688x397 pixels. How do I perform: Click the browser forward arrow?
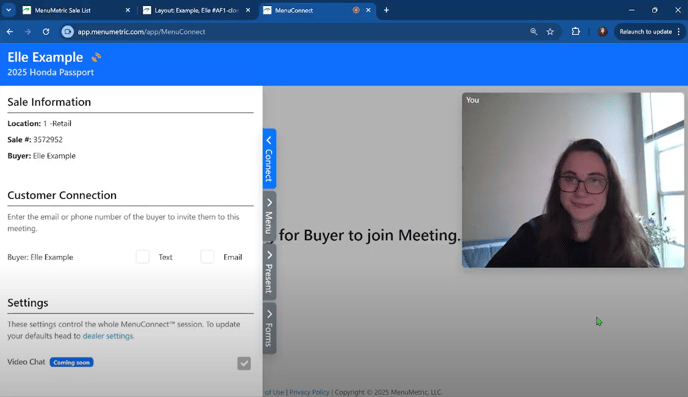[x=28, y=32]
